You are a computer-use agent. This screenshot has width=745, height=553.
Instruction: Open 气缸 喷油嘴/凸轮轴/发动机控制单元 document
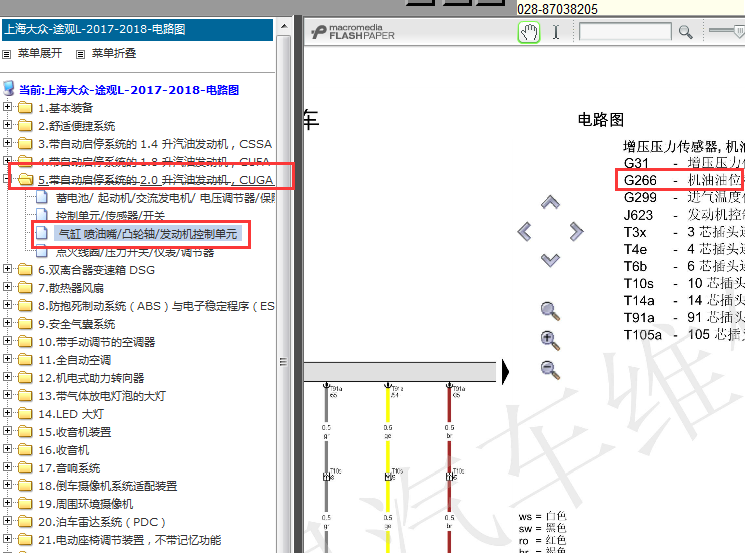coord(148,234)
